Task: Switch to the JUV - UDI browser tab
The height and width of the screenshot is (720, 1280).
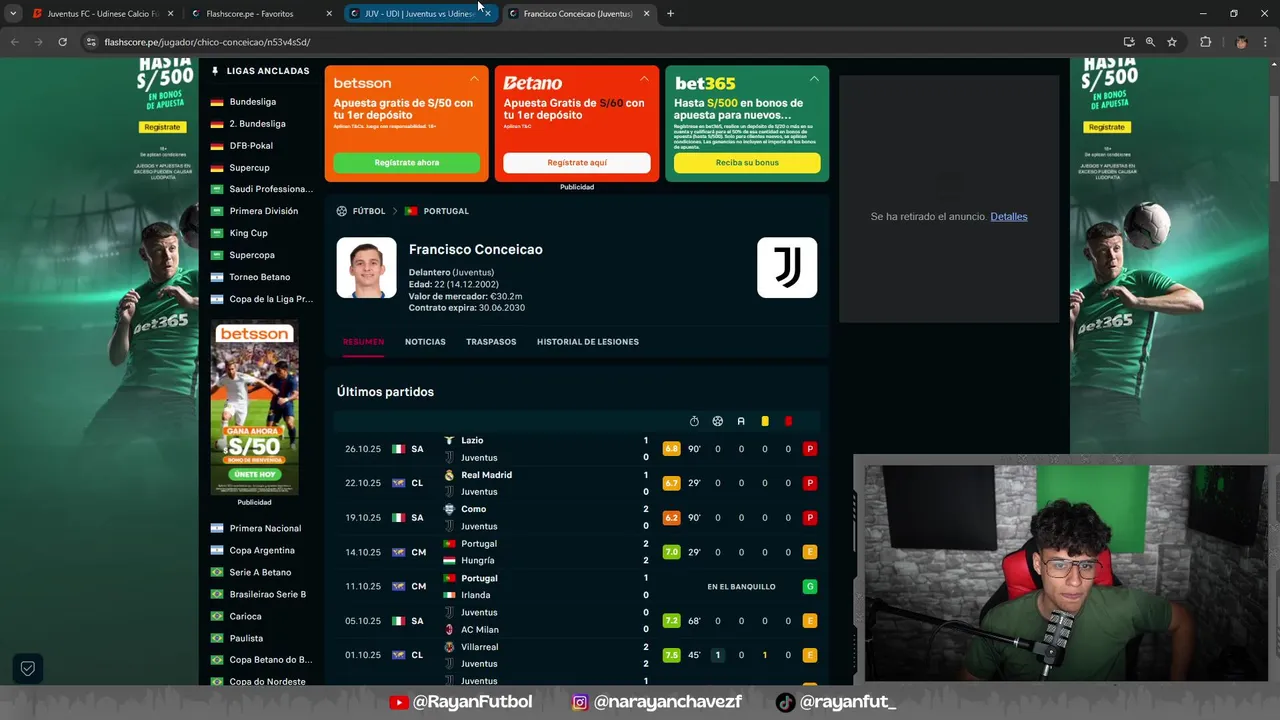Action: [x=418, y=14]
